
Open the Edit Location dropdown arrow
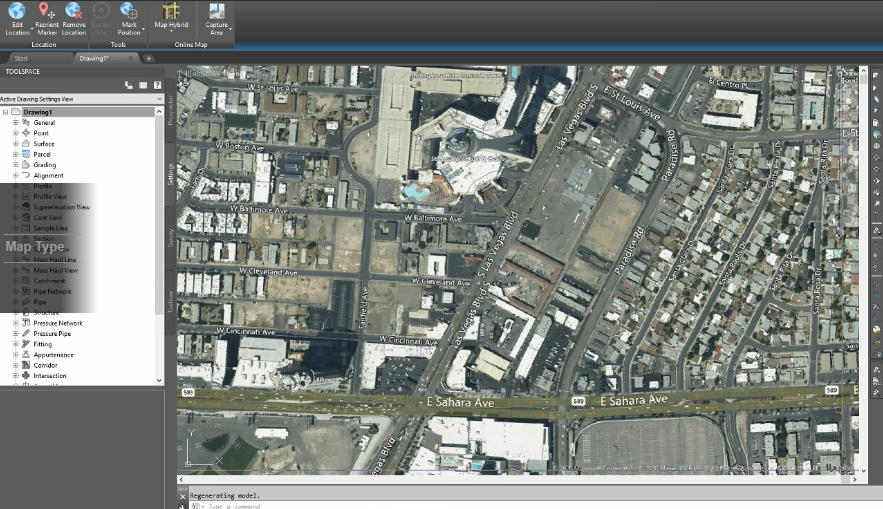[30, 29]
